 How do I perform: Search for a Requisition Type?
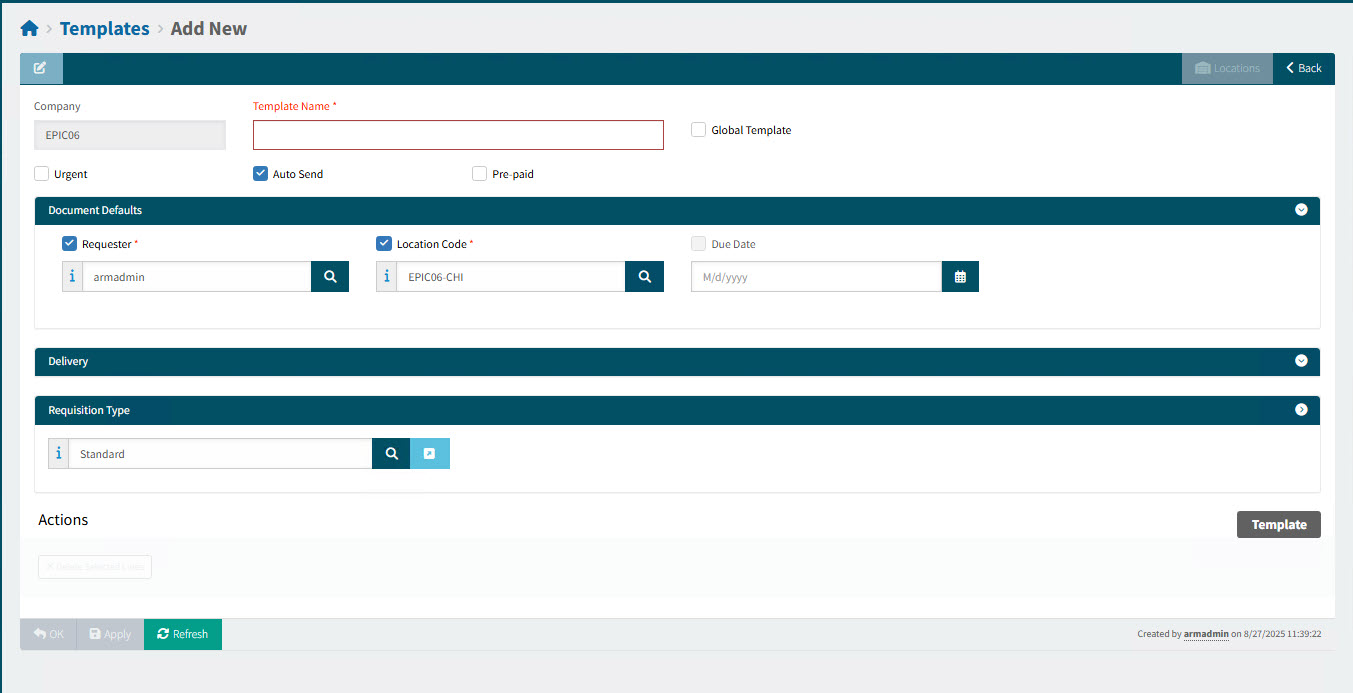[390, 453]
